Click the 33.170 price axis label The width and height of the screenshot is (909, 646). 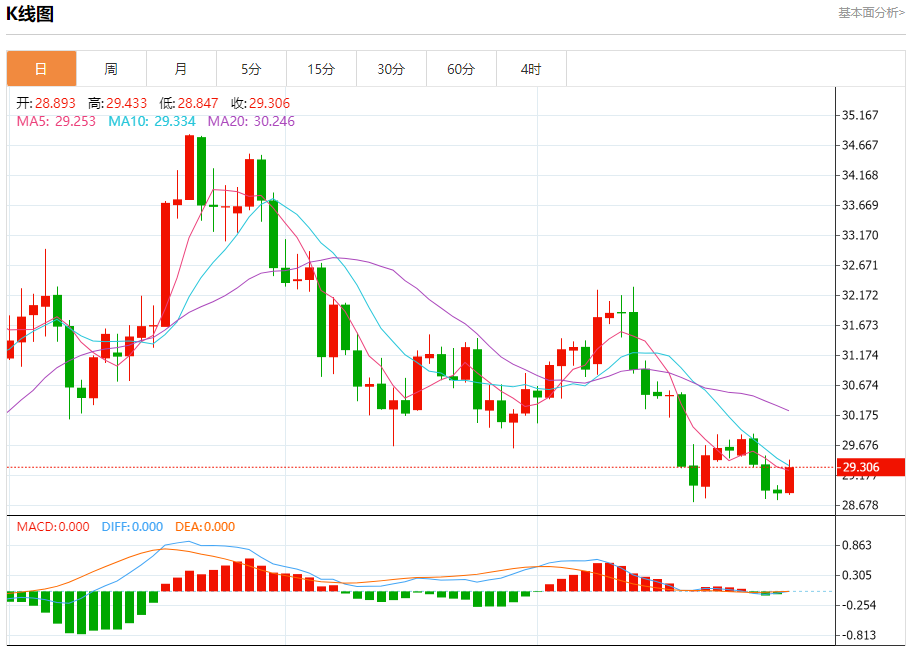click(x=860, y=235)
